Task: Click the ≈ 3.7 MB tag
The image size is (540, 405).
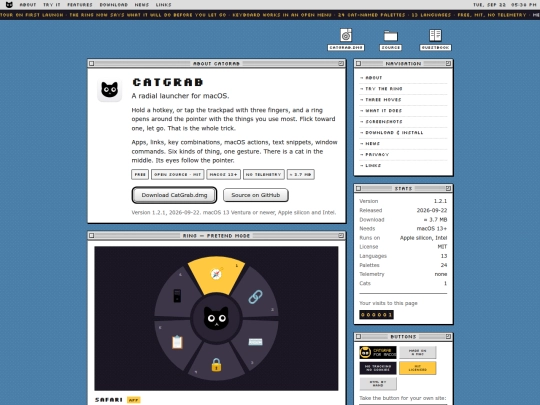Action: click(x=301, y=175)
